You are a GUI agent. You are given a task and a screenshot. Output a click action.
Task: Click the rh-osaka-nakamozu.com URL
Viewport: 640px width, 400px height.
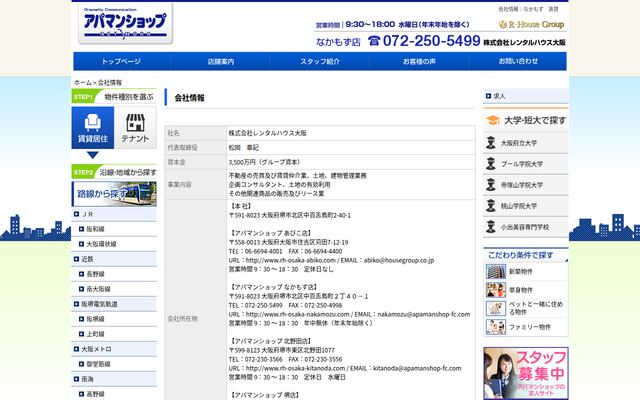[298, 314]
